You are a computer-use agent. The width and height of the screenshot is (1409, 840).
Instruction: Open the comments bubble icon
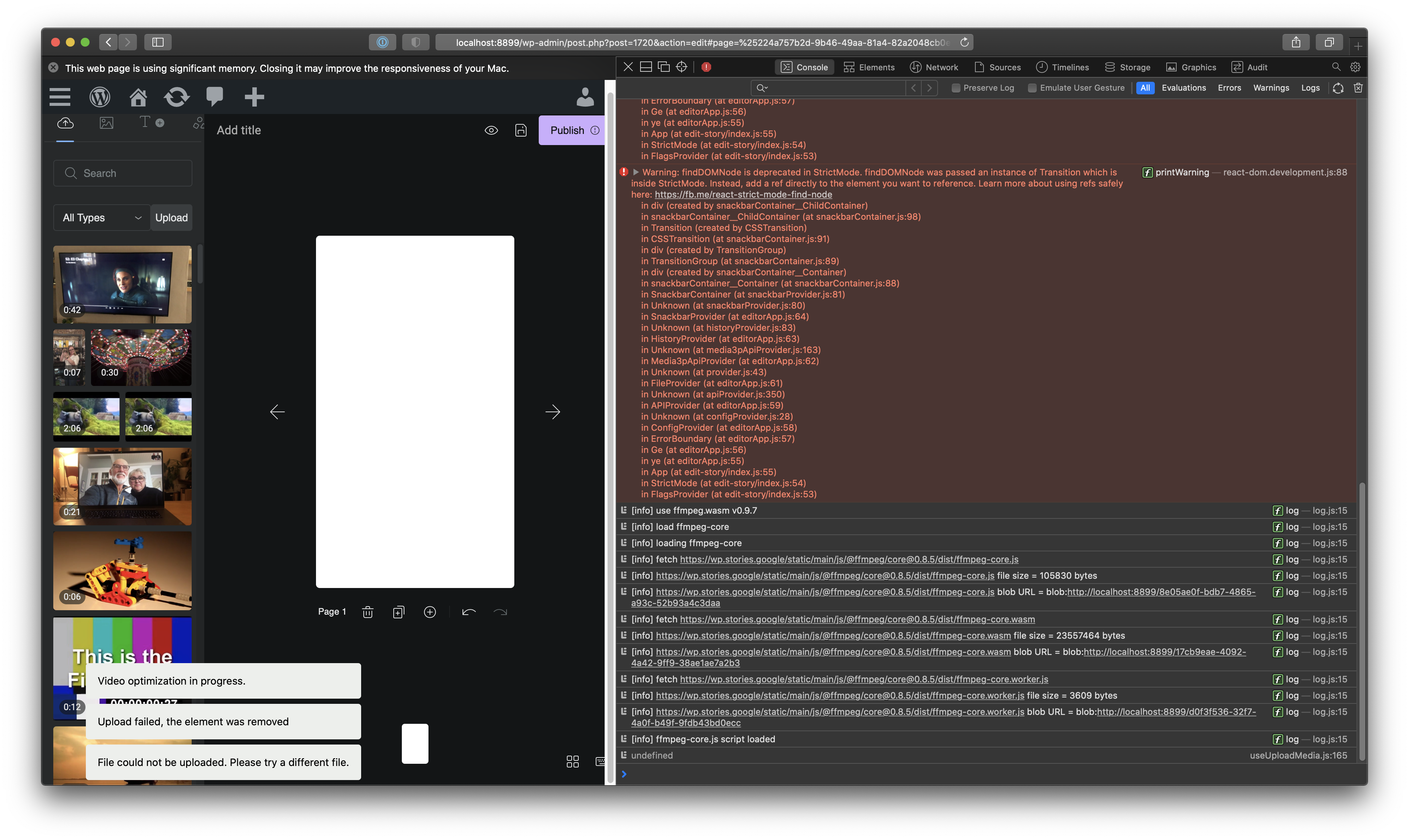(x=215, y=97)
